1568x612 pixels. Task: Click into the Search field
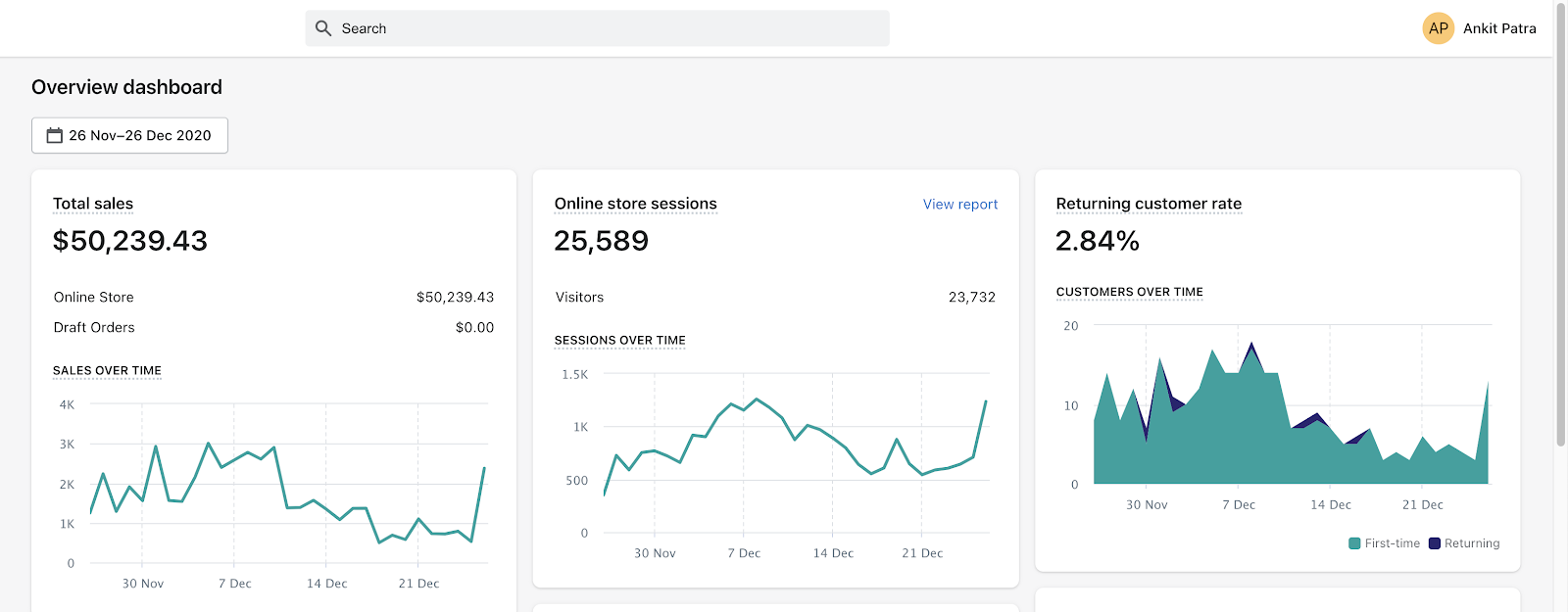tap(608, 28)
